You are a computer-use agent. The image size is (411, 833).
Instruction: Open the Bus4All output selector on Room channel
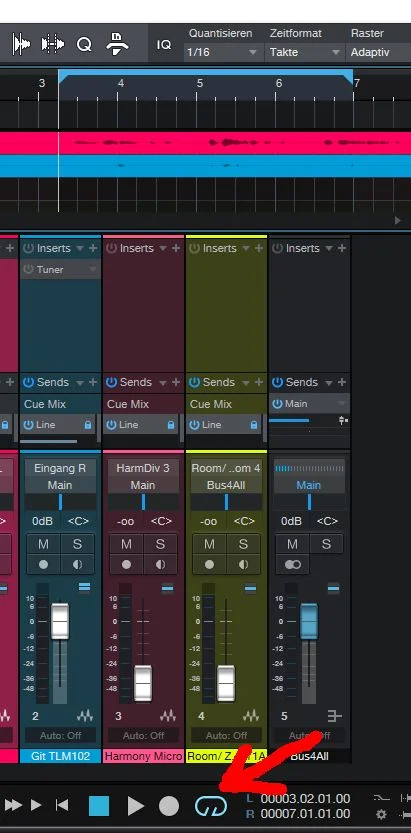tap(226, 485)
